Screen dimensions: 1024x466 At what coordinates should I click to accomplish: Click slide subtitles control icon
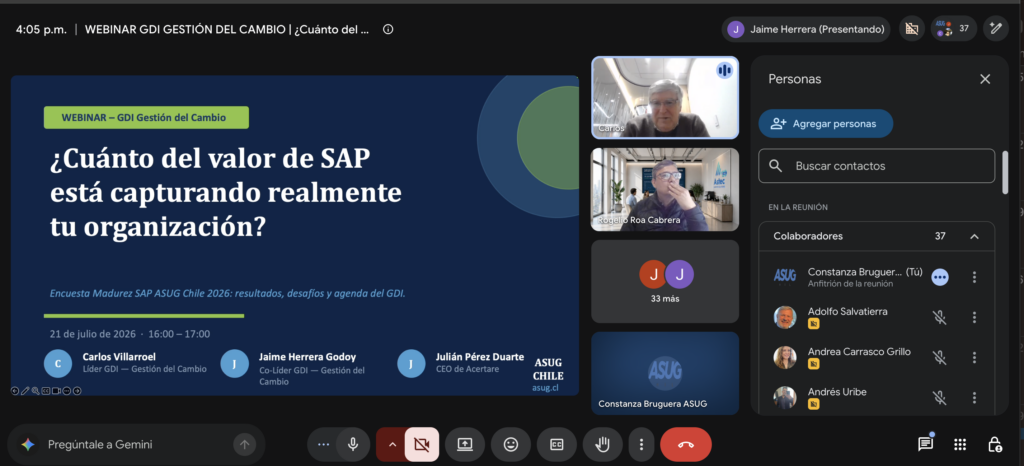(46, 391)
